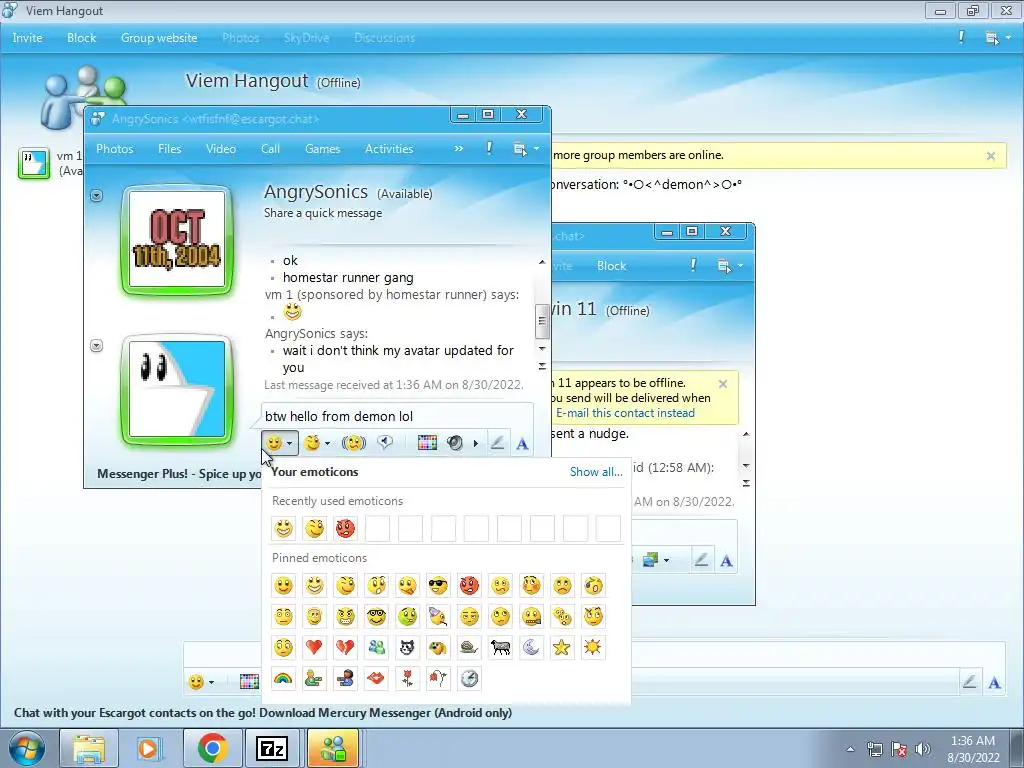Expand the » overflow in the AngrySonics menu bar
Viewport: 1024px width, 768px height.
[x=458, y=148]
